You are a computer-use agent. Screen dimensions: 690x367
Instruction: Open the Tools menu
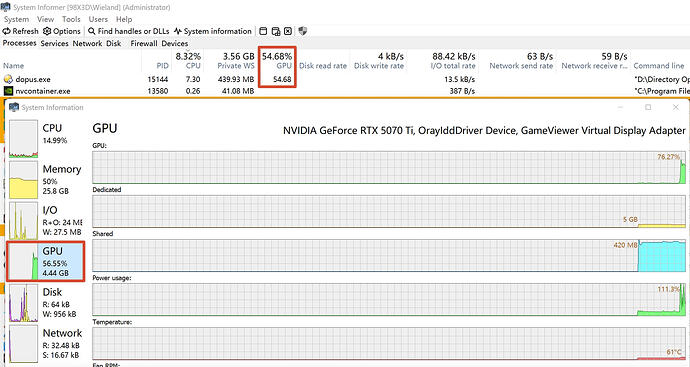(x=71, y=19)
